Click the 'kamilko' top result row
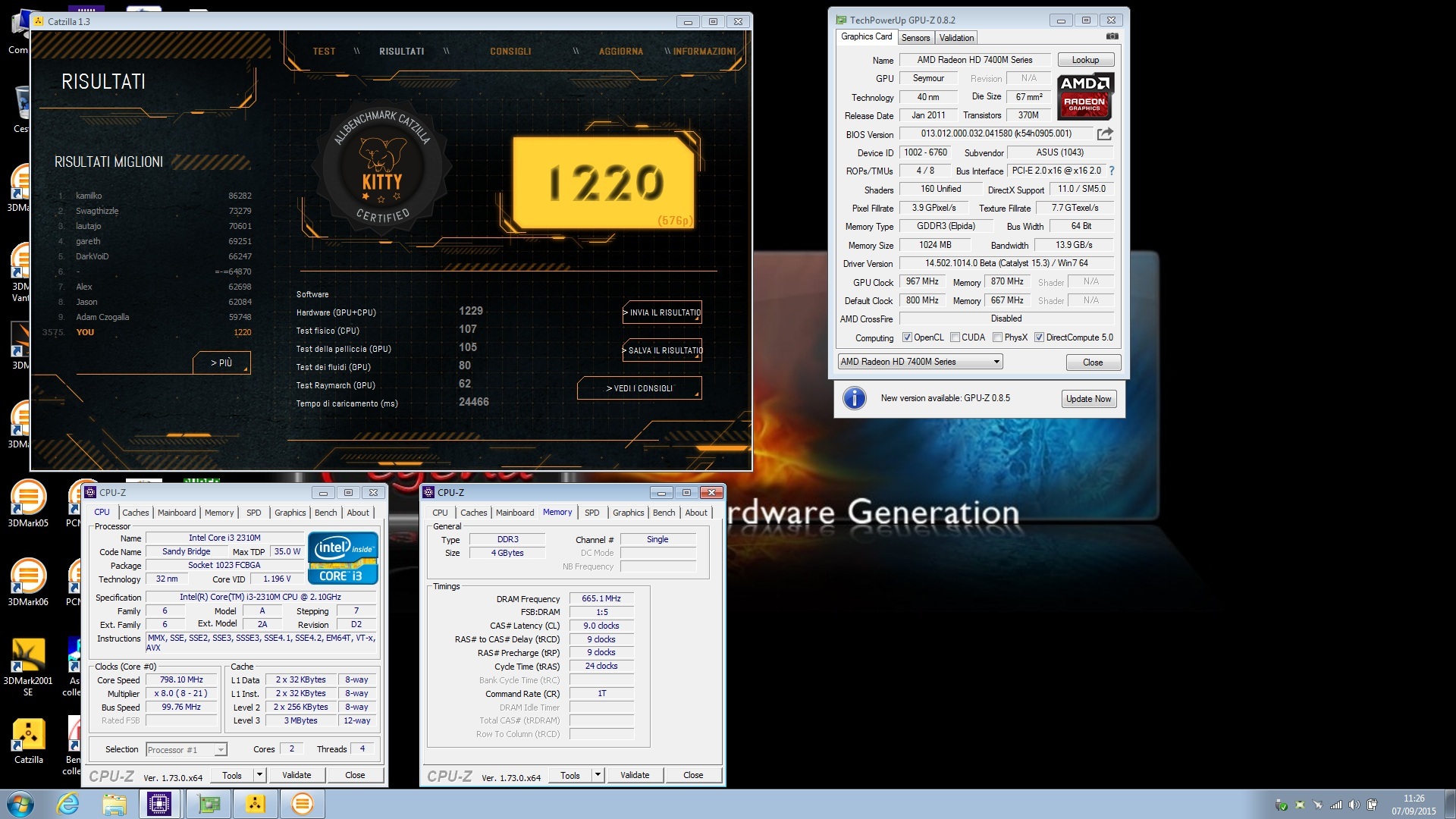 155,196
